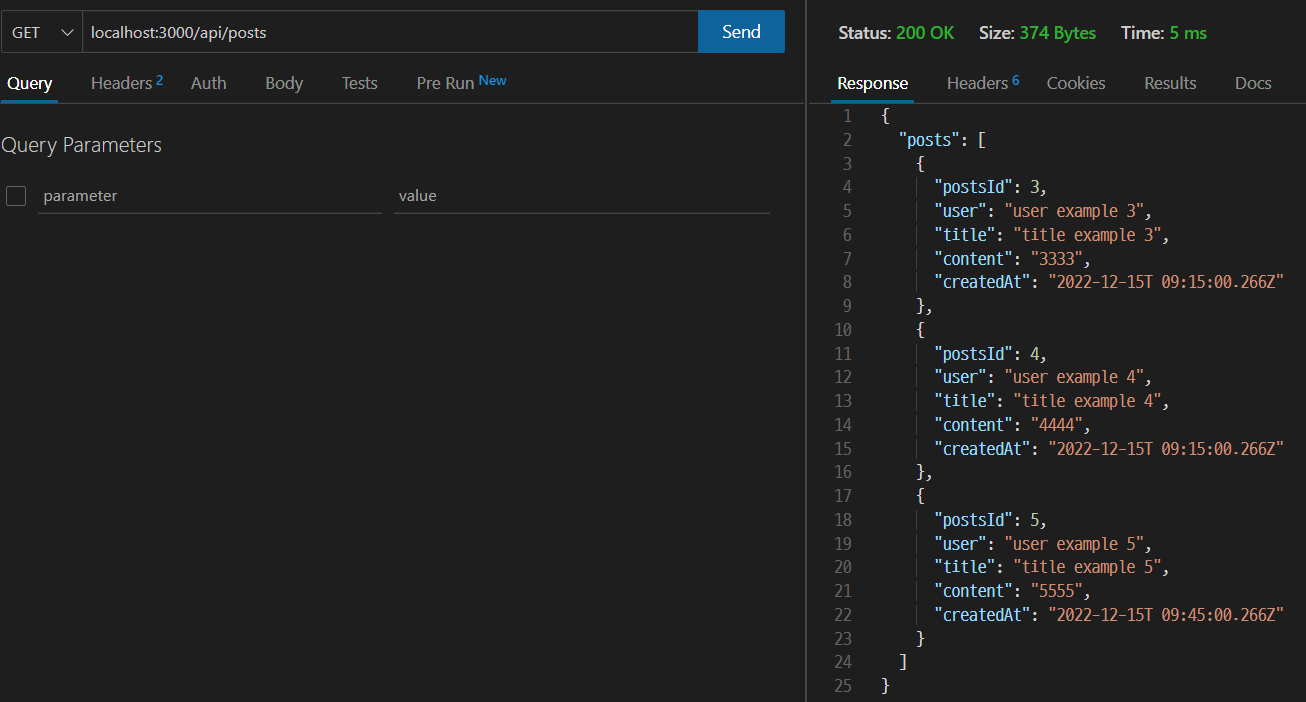Open the Results tab
This screenshot has width=1306, height=702.
pyautogui.click(x=1170, y=83)
